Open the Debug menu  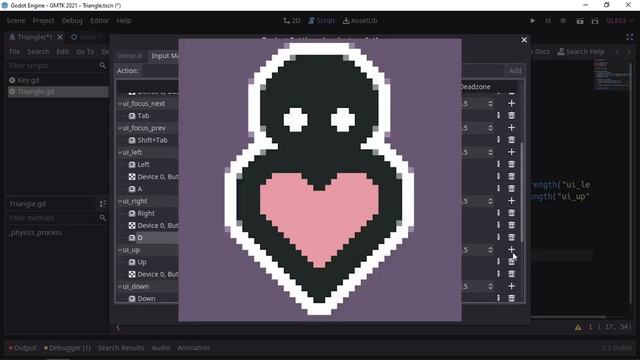pyautogui.click(x=72, y=20)
